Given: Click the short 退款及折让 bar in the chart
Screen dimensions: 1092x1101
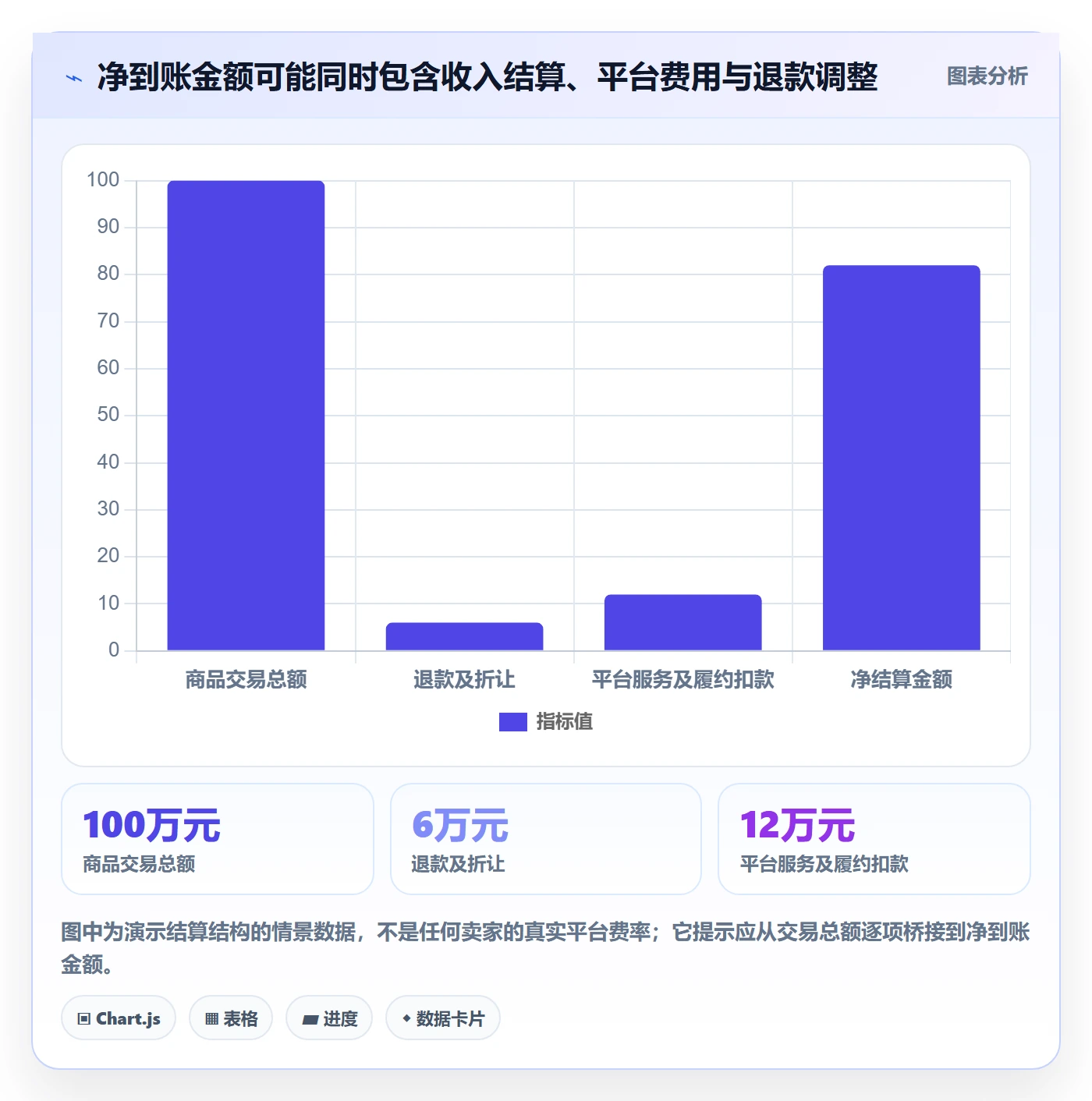Looking at the screenshot, I should 464,636.
